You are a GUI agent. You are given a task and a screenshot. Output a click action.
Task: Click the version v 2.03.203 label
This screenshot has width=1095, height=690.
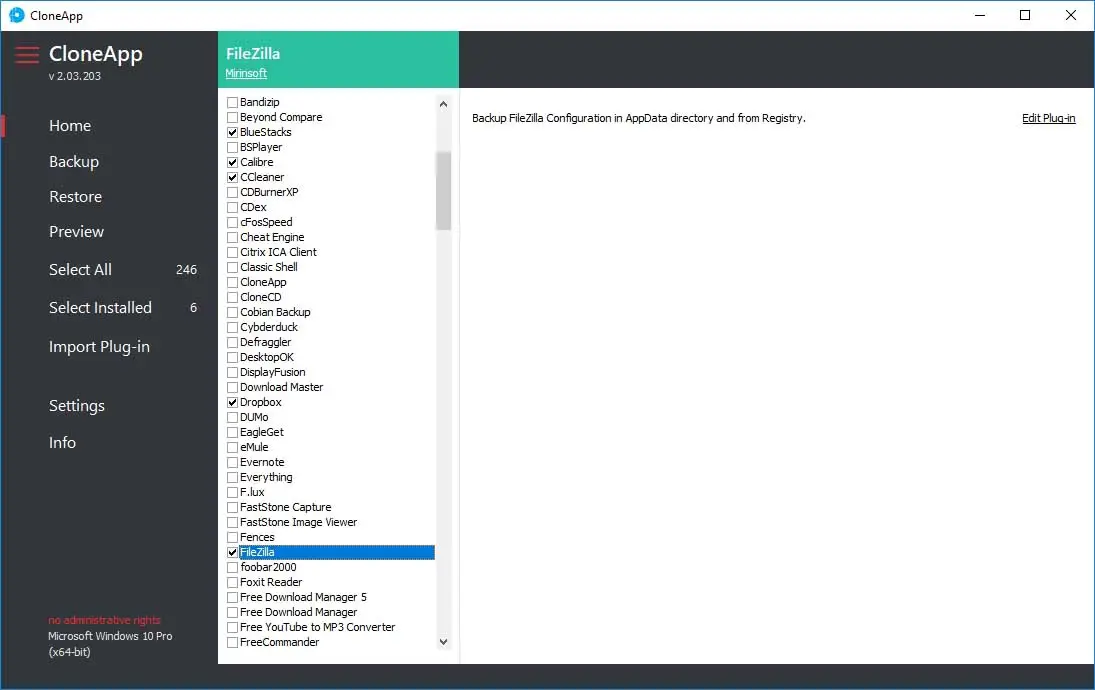[x=75, y=76]
